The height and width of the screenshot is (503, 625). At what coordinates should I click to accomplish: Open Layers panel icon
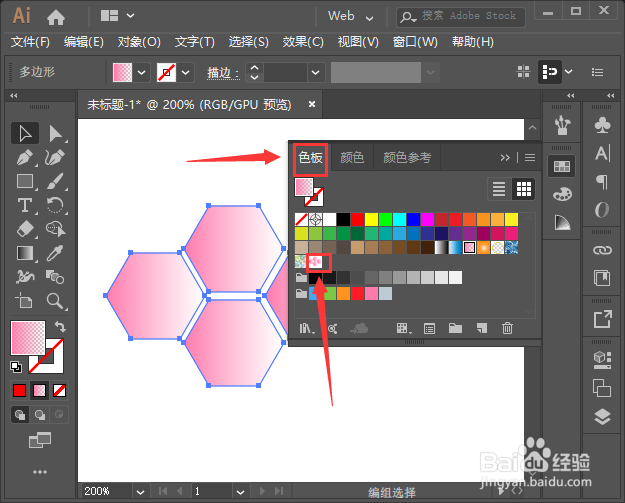(602, 417)
